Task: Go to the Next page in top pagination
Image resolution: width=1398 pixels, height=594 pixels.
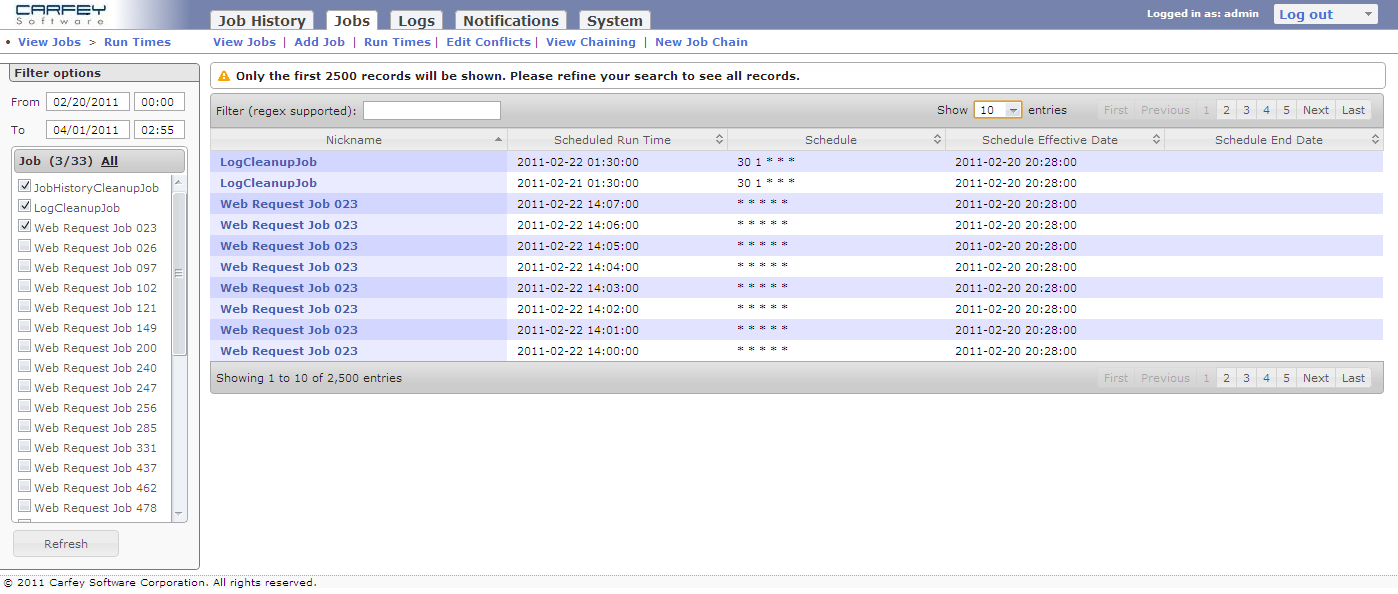Action: (1315, 110)
